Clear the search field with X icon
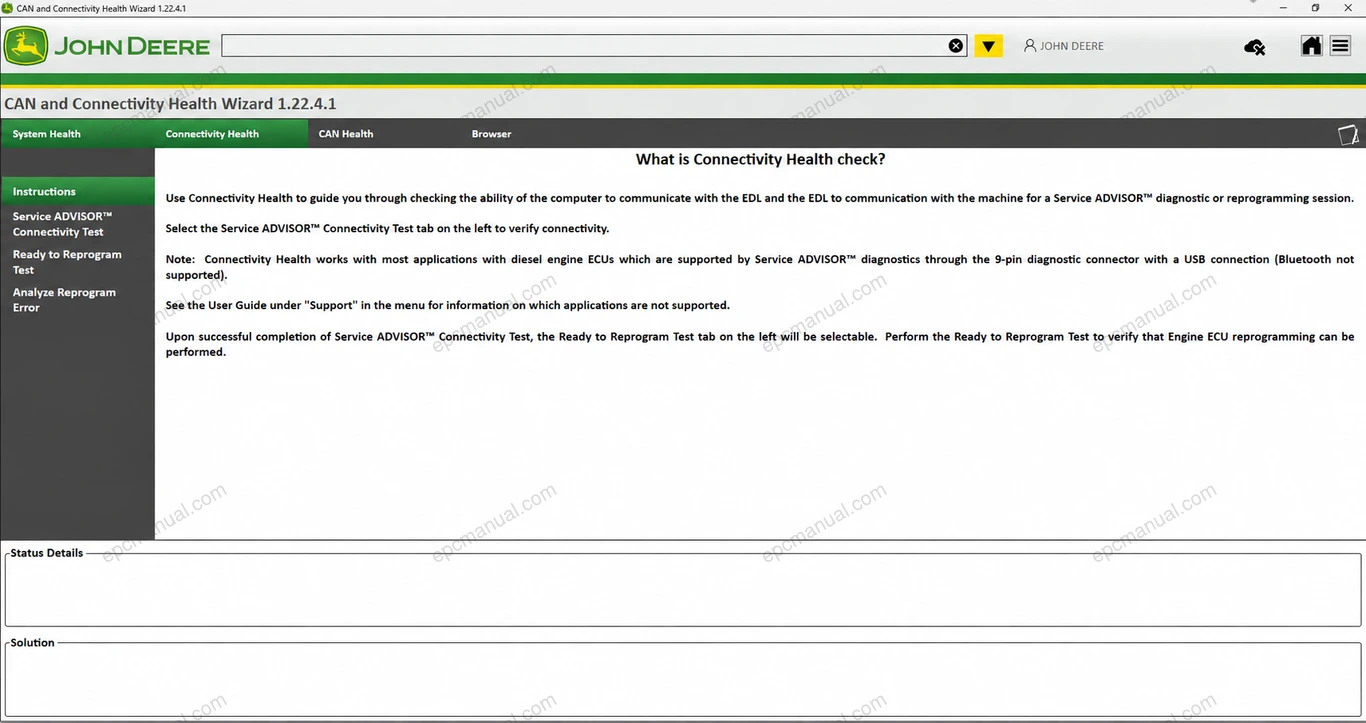Image resolution: width=1366 pixels, height=723 pixels. (956, 46)
